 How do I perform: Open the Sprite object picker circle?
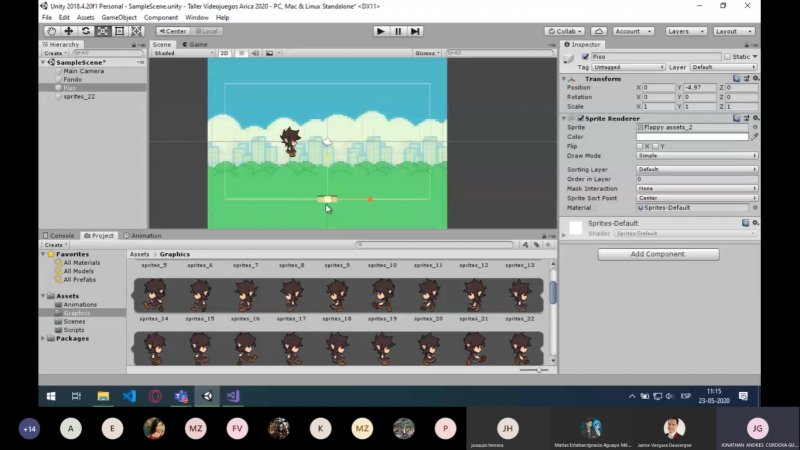click(x=755, y=127)
